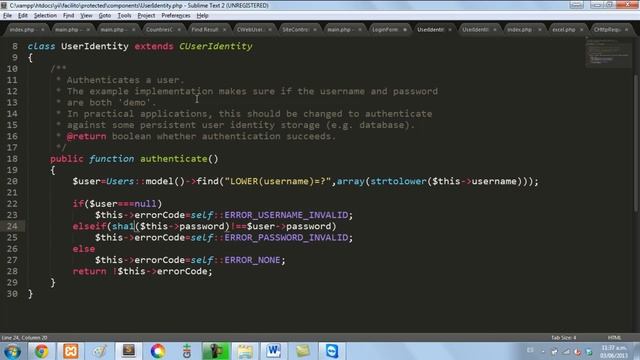Screen dimensions: 640x360
Task: Click the sha1 function on line 24
Action: tap(123, 226)
